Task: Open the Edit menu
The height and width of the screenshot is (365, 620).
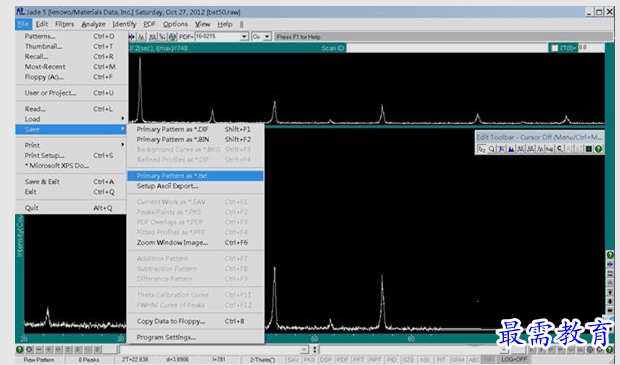Action: click(42, 24)
